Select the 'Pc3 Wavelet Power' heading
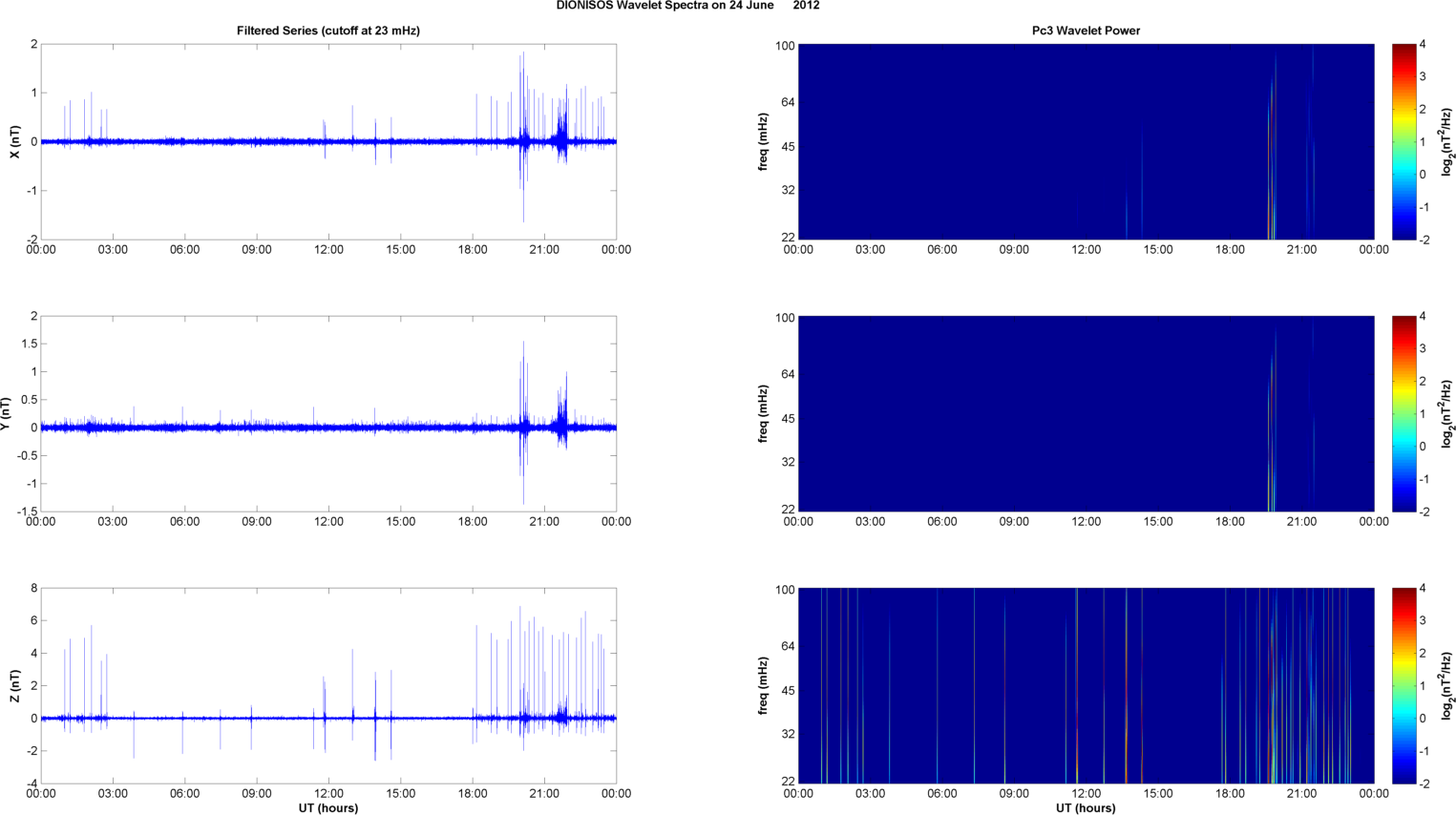Viewport: 1456px width, 815px height. [x=1086, y=31]
